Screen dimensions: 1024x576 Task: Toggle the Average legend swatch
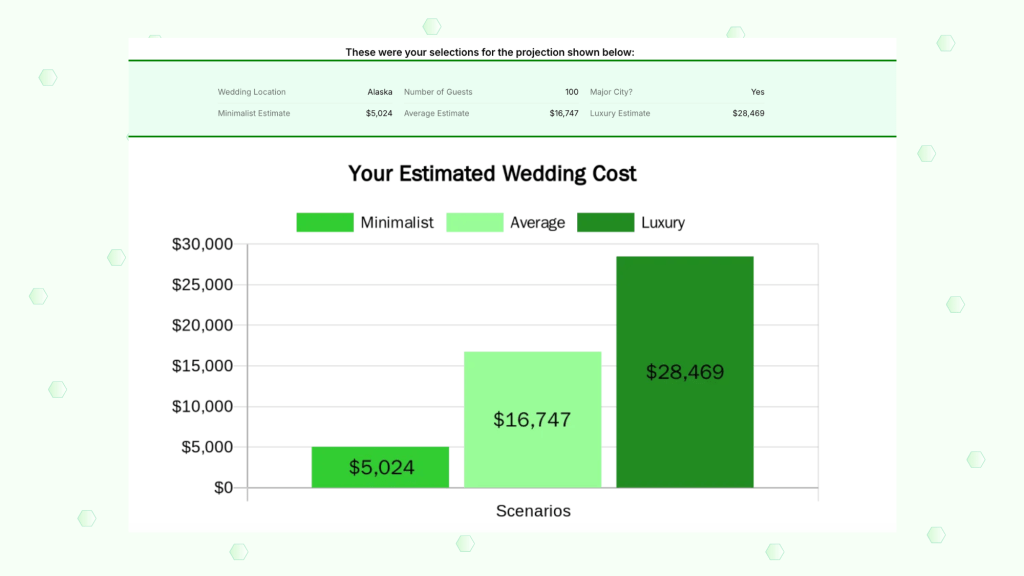click(x=474, y=222)
